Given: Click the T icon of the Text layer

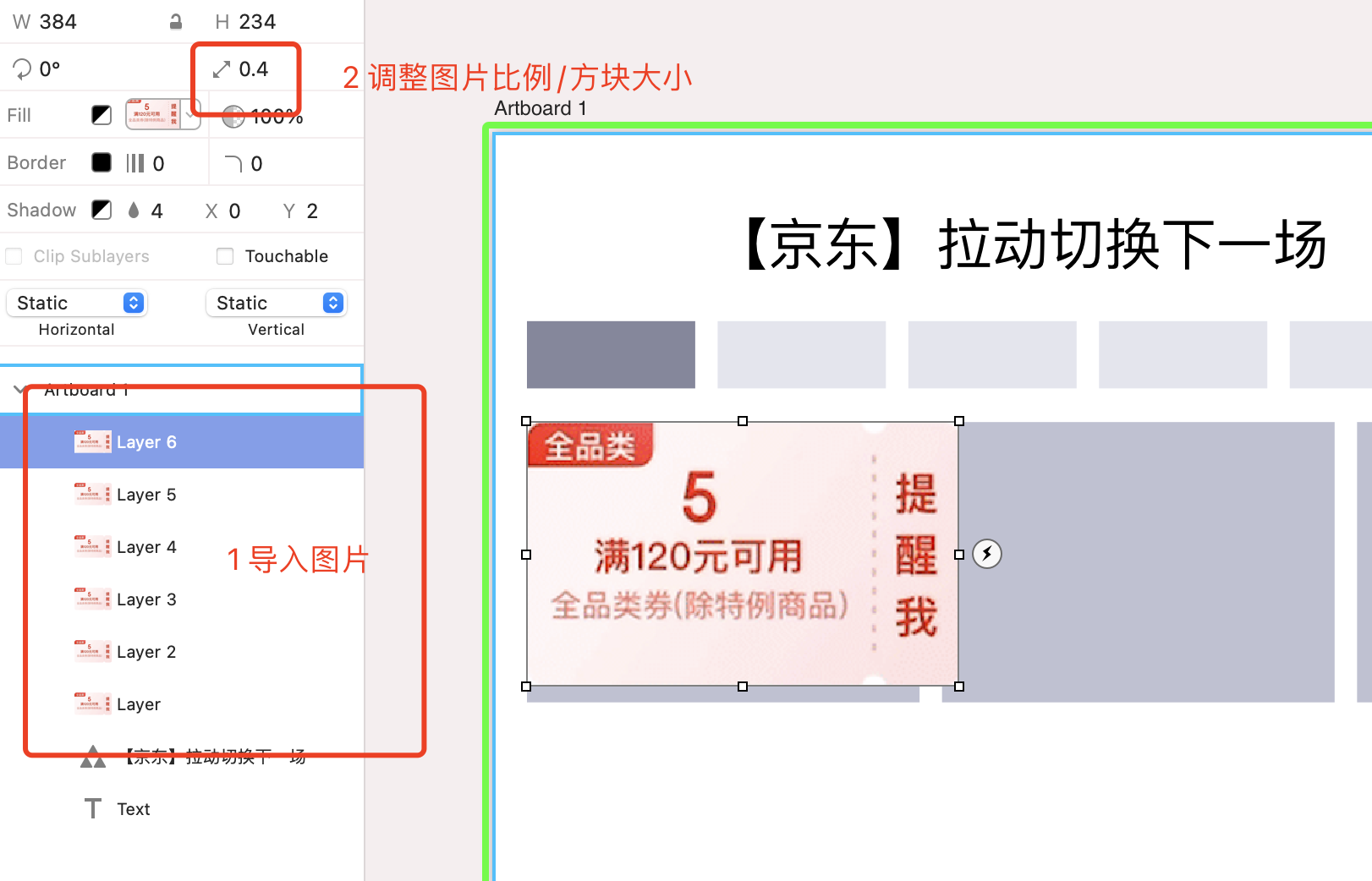Looking at the screenshot, I should coord(93,809).
